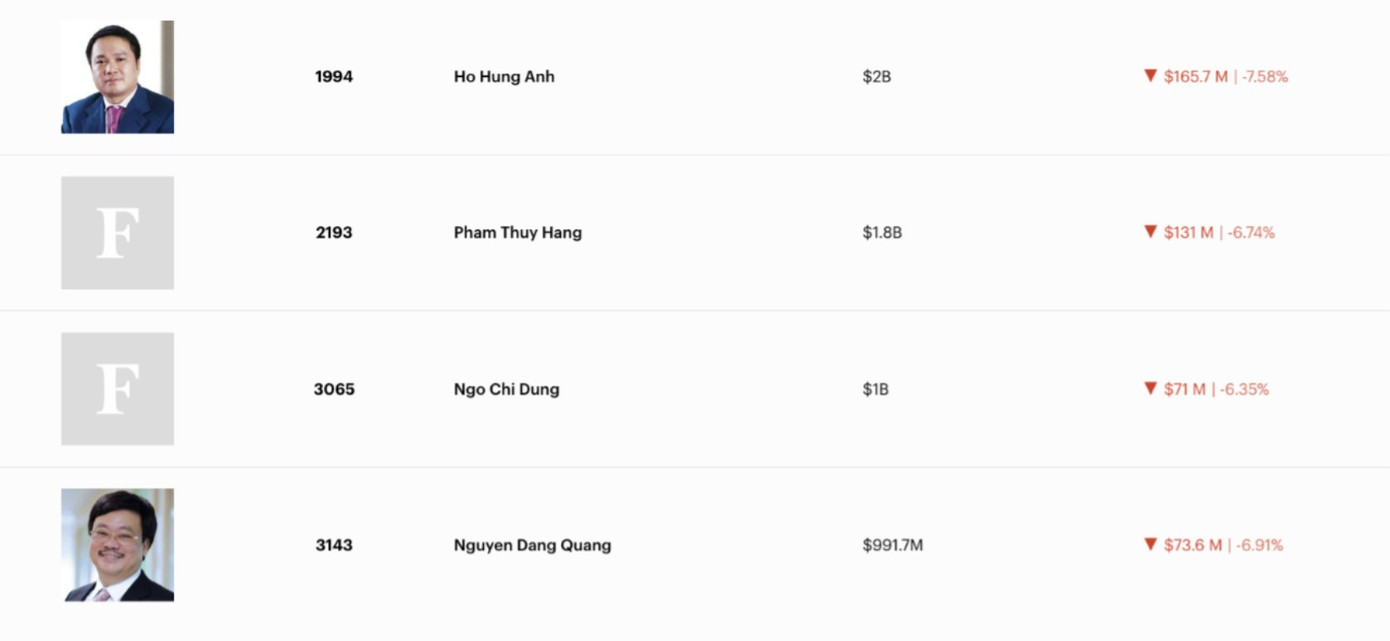Viewport: 1390px width, 641px height.
Task: Select rank number 1994
Action: point(334,77)
